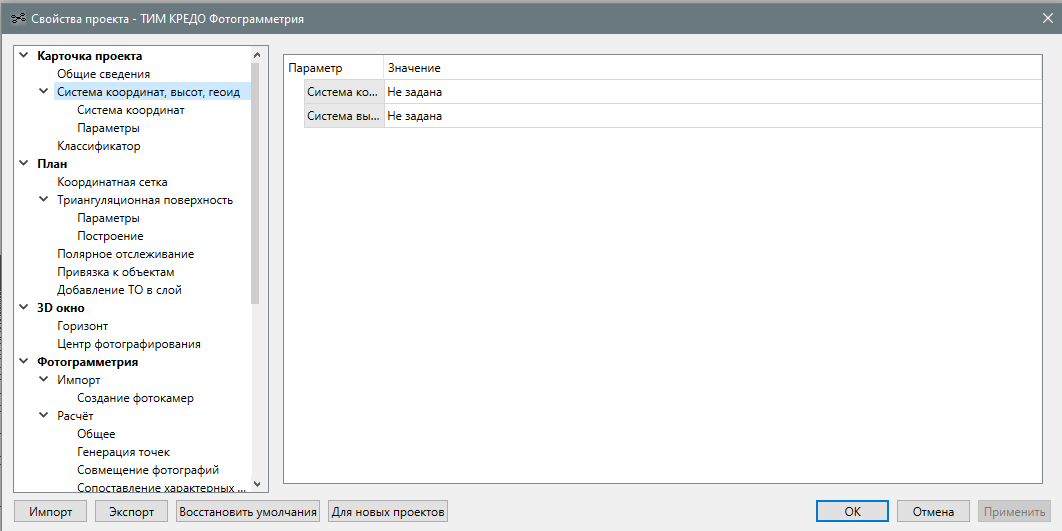Click the Экспорт button
This screenshot has height=531, width=1062.
[x=131, y=511]
